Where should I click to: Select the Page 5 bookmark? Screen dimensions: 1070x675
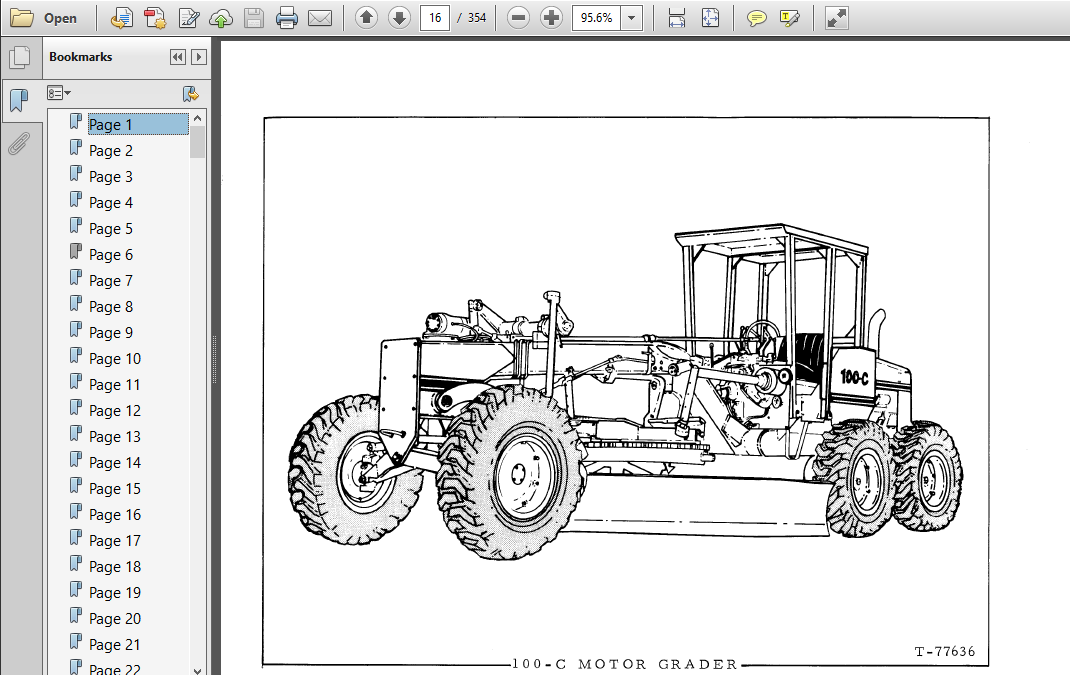pyautogui.click(x=111, y=228)
